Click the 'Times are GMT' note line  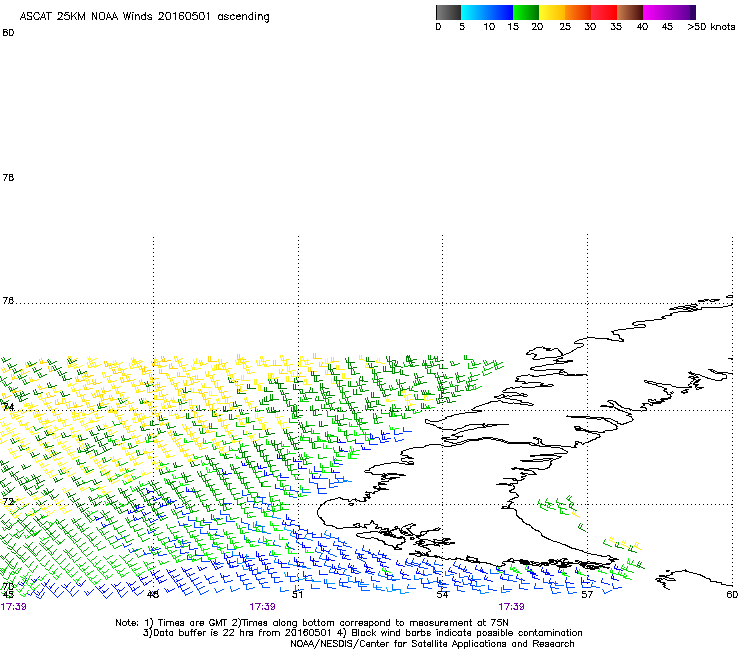(x=312, y=623)
